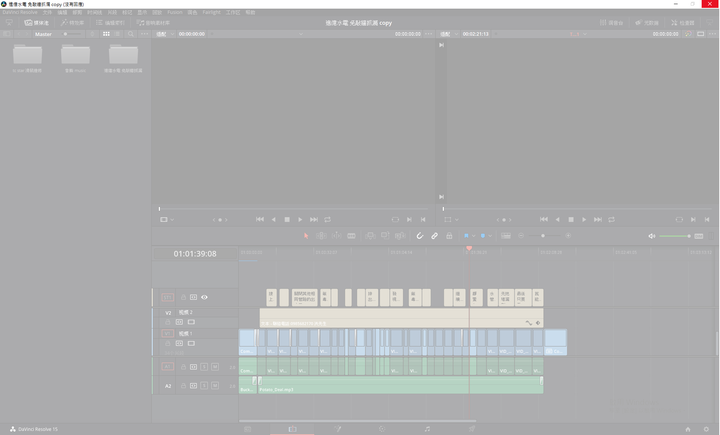The width and height of the screenshot is (720, 435).
Task: Select the arrow Selection mode tool
Action: point(306,236)
